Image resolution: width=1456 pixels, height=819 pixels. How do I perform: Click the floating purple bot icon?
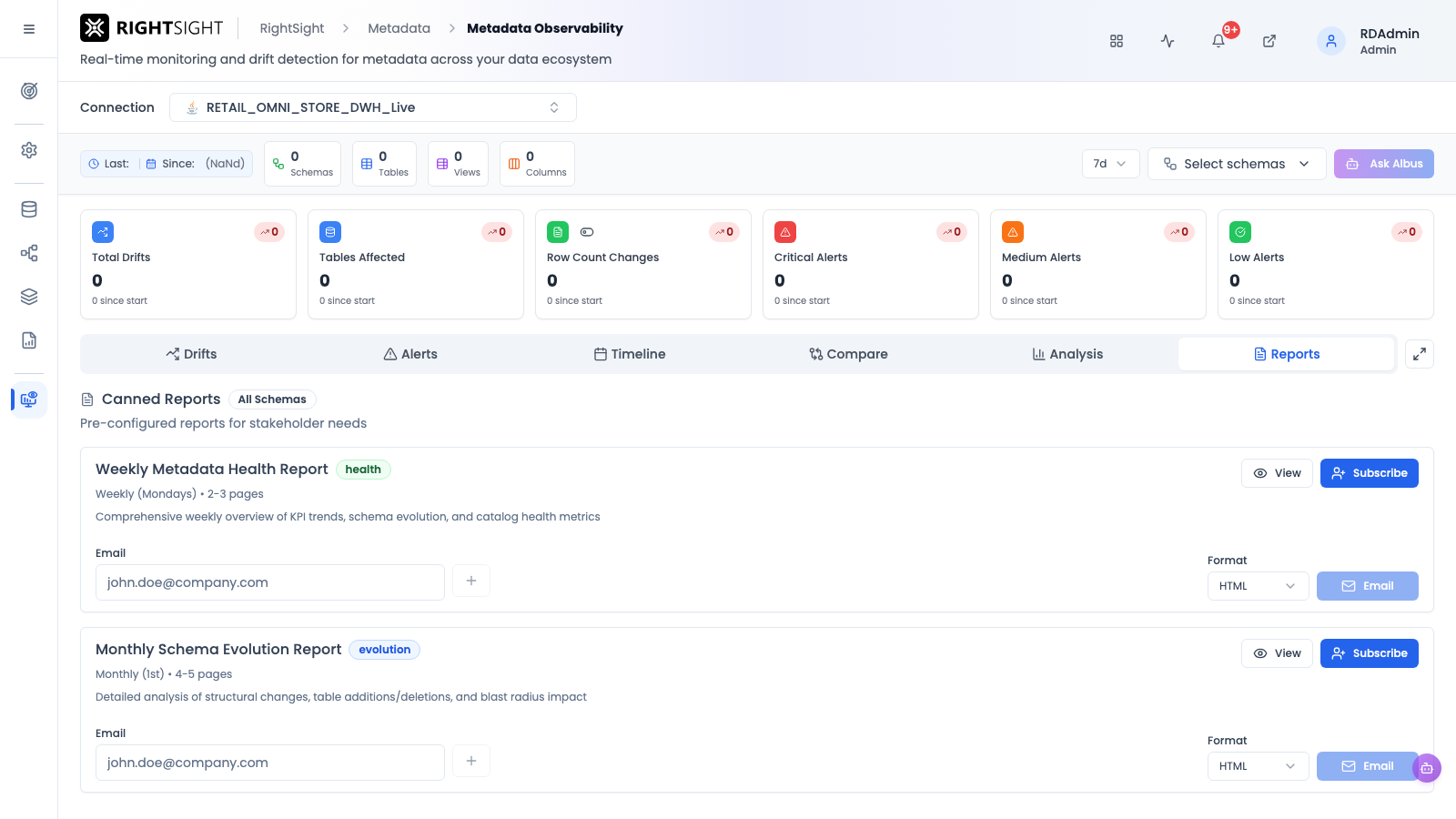(x=1427, y=768)
